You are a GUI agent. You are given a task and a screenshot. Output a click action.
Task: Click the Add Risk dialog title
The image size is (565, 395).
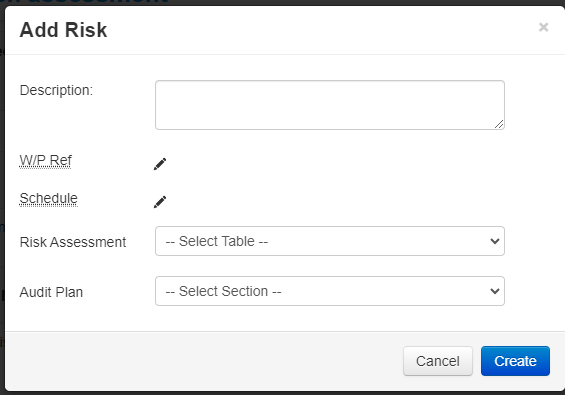click(63, 30)
